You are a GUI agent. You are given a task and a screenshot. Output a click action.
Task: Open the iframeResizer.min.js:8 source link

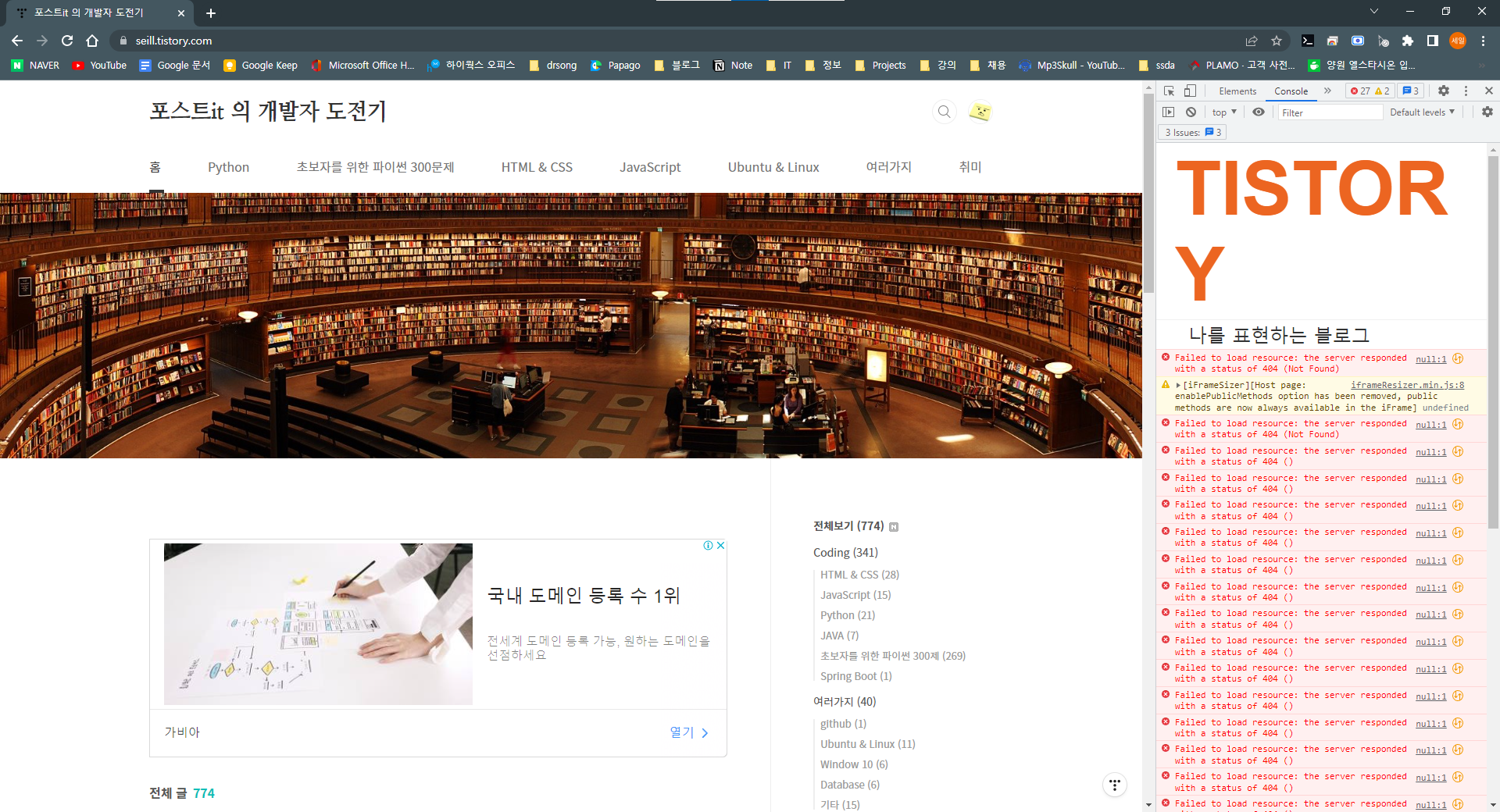(x=1408, y=385)
